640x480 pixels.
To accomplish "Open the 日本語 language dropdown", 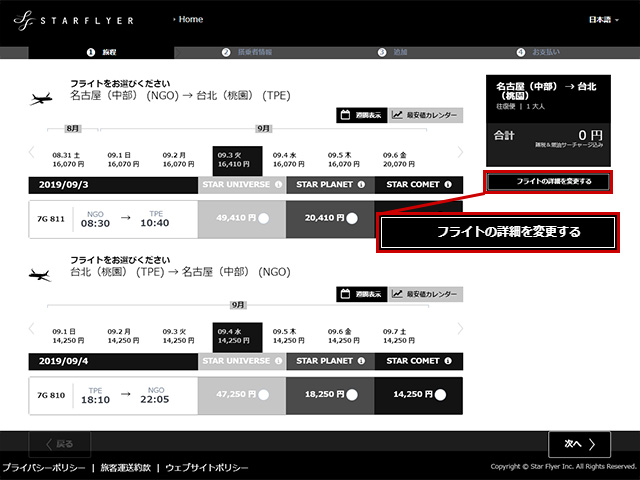I will pyautogui.click(x=603, y=19).
